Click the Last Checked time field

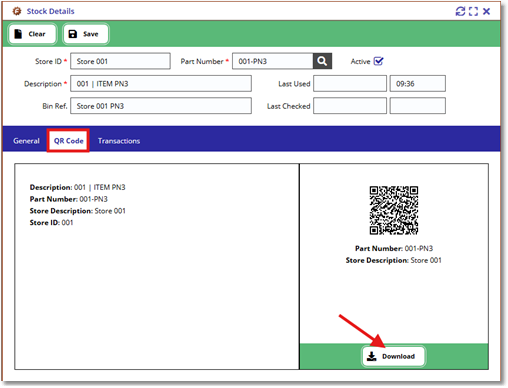pos(418,106)
